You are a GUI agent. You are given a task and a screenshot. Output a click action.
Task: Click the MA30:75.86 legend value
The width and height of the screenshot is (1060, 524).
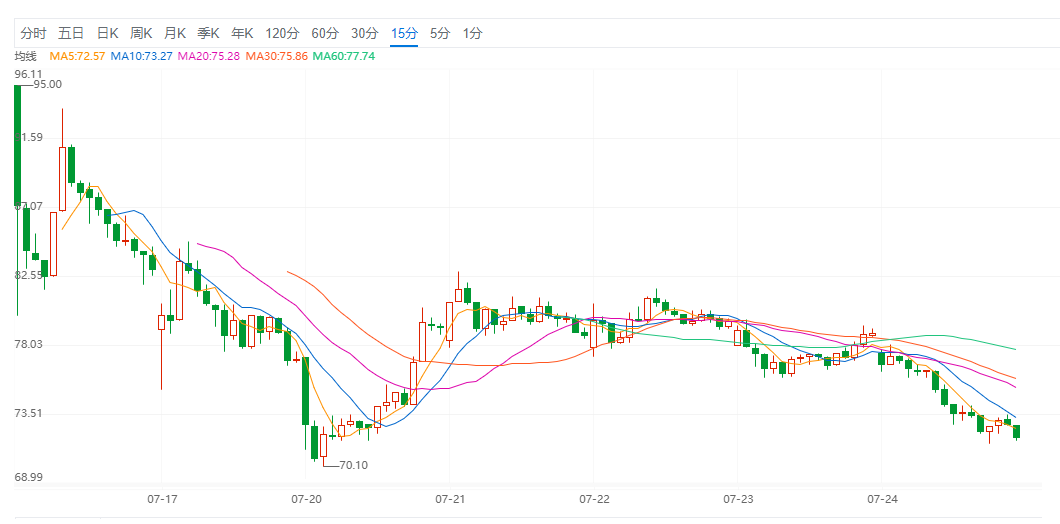pos(276,56)
